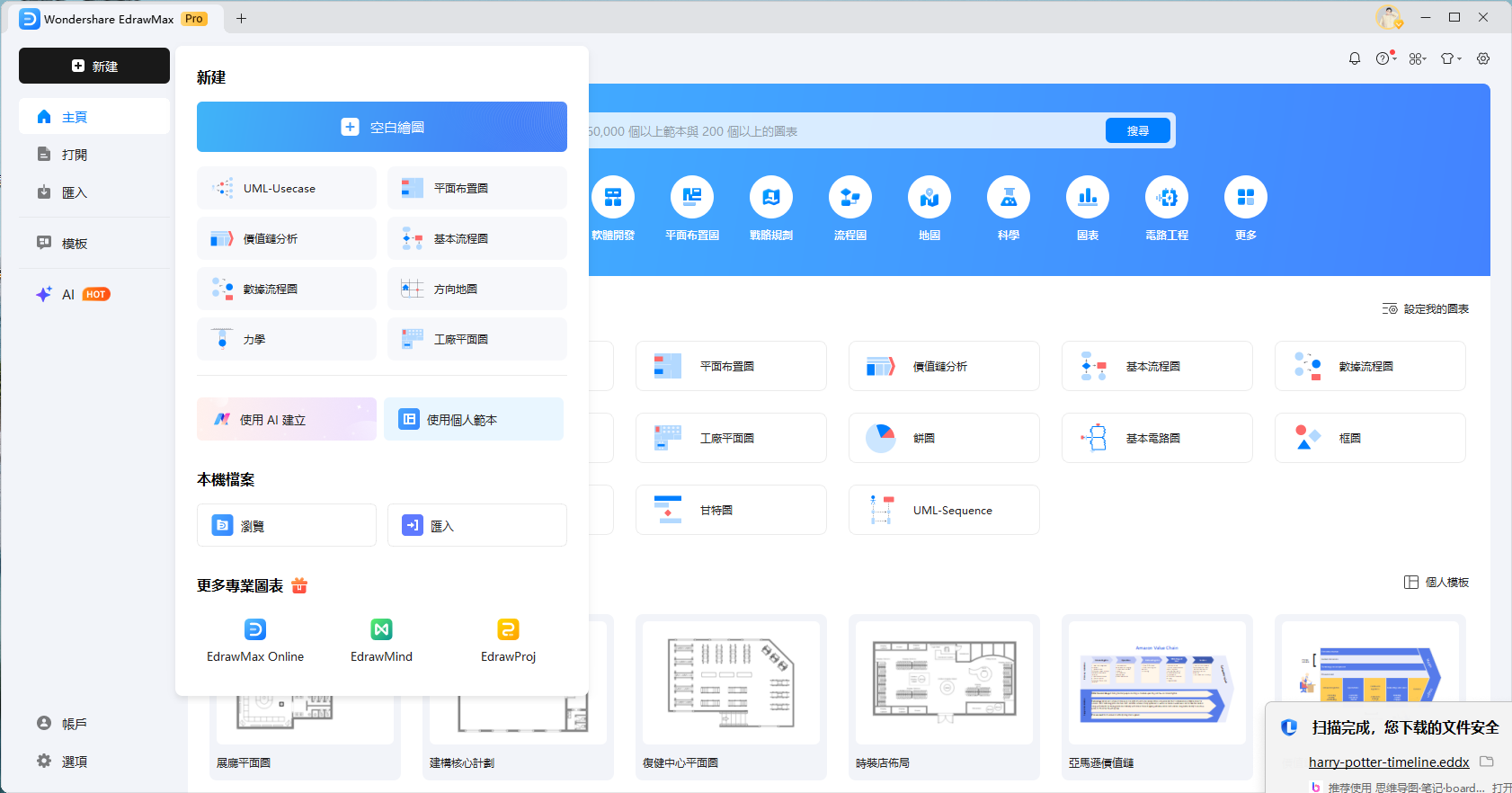Image resolution: width=1512 pixels, height=793 pixels.
Task: Choose 平面布置圖 in the new panel
Action: [x=477, y=188]
